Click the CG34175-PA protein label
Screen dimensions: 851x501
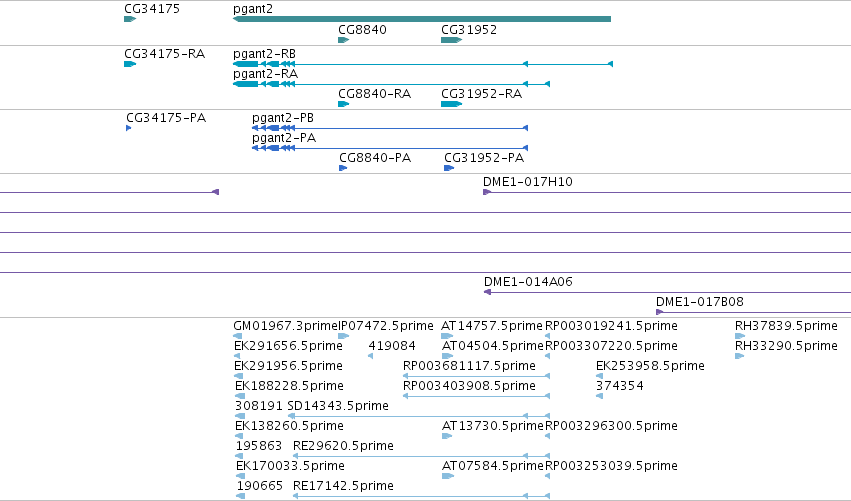coord(166,117)
